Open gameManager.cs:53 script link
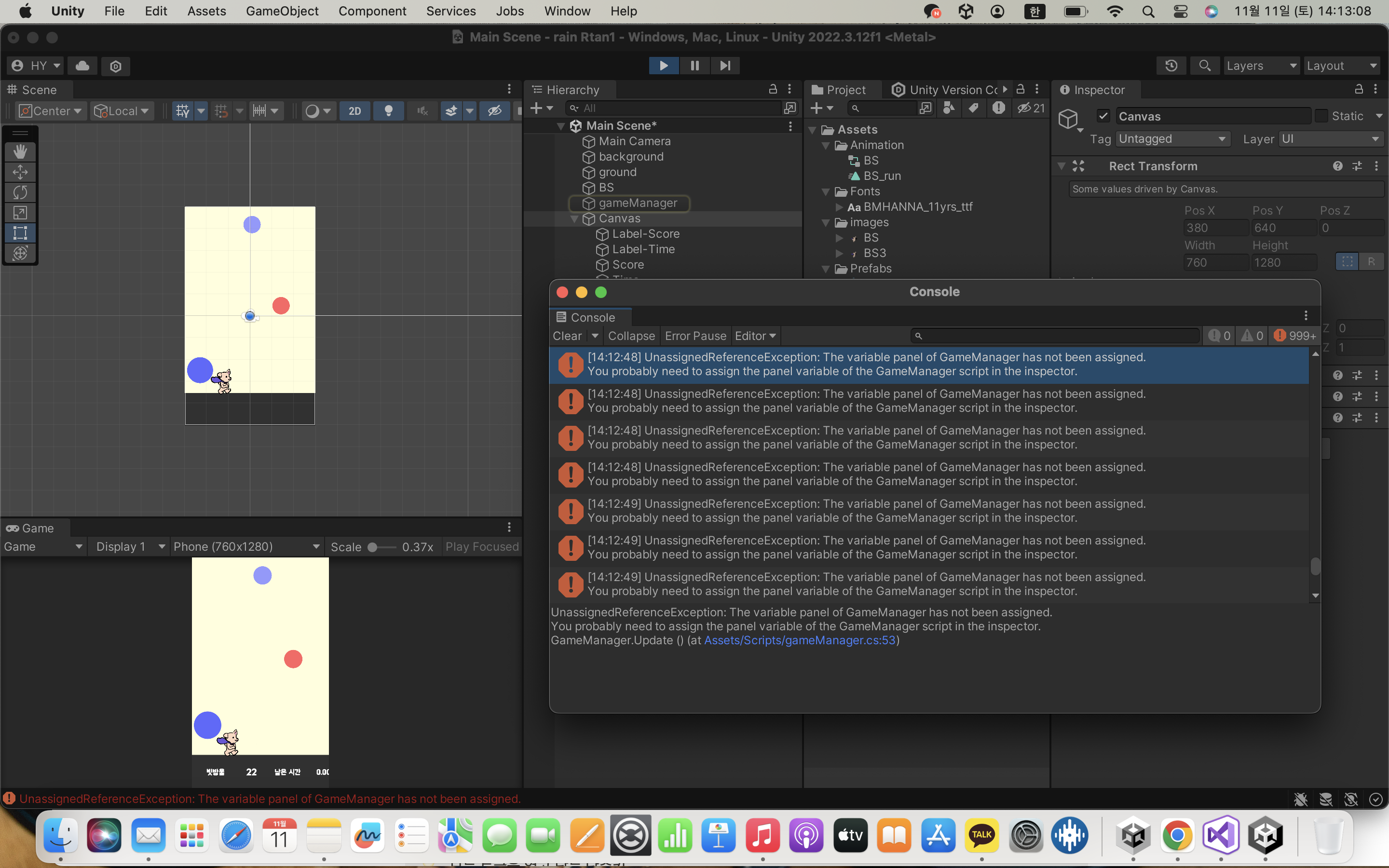 [800, 640]
